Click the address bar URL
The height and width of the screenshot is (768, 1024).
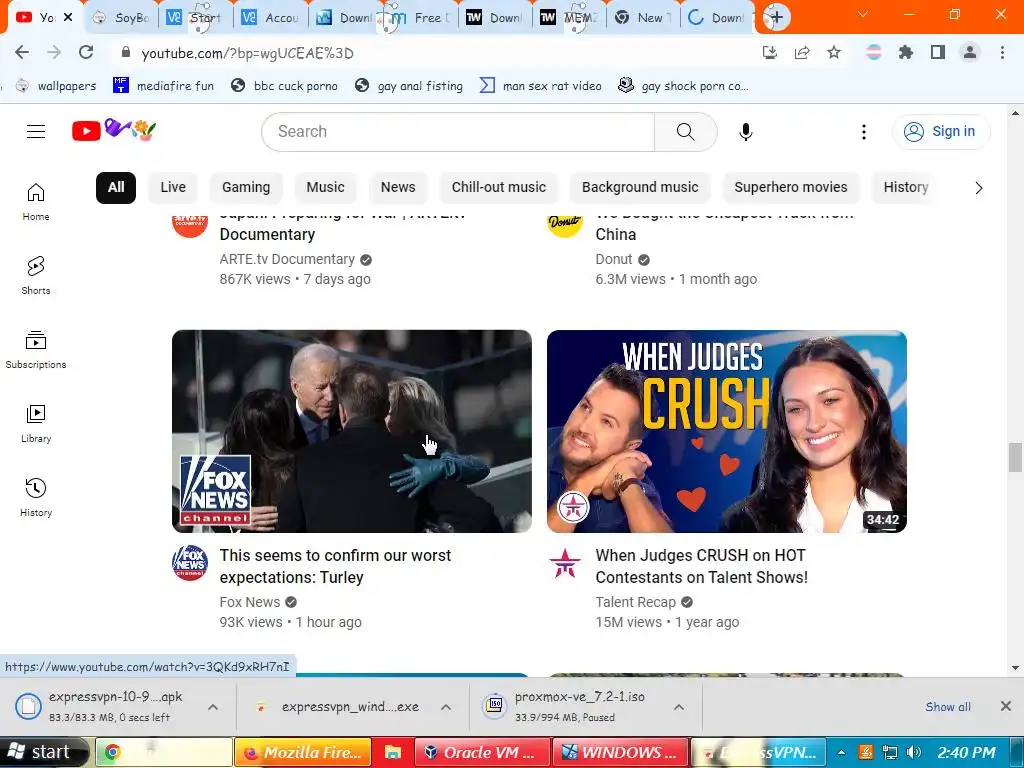coord(248,53)
